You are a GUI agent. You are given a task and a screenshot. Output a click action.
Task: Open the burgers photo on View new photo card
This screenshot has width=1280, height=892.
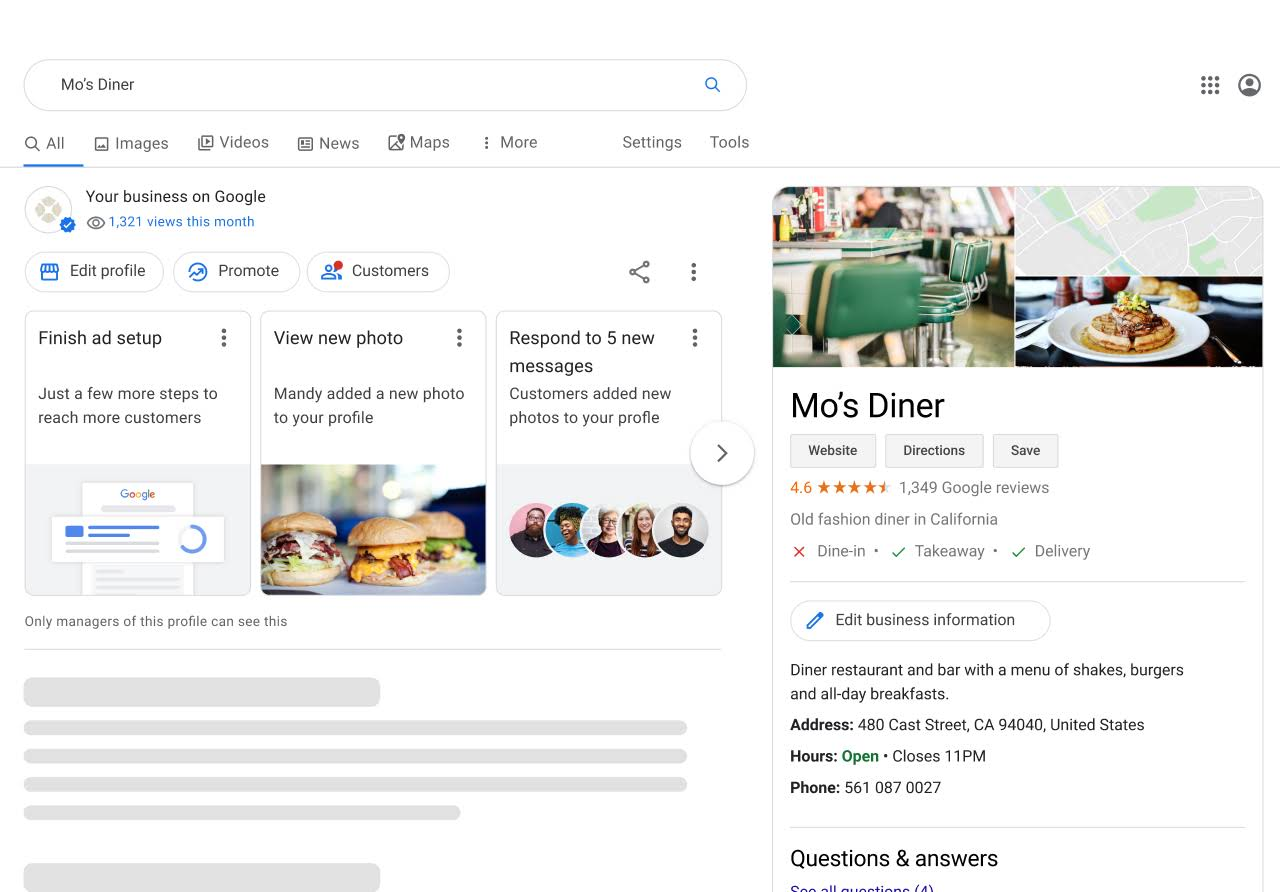[x=373, y=529]
